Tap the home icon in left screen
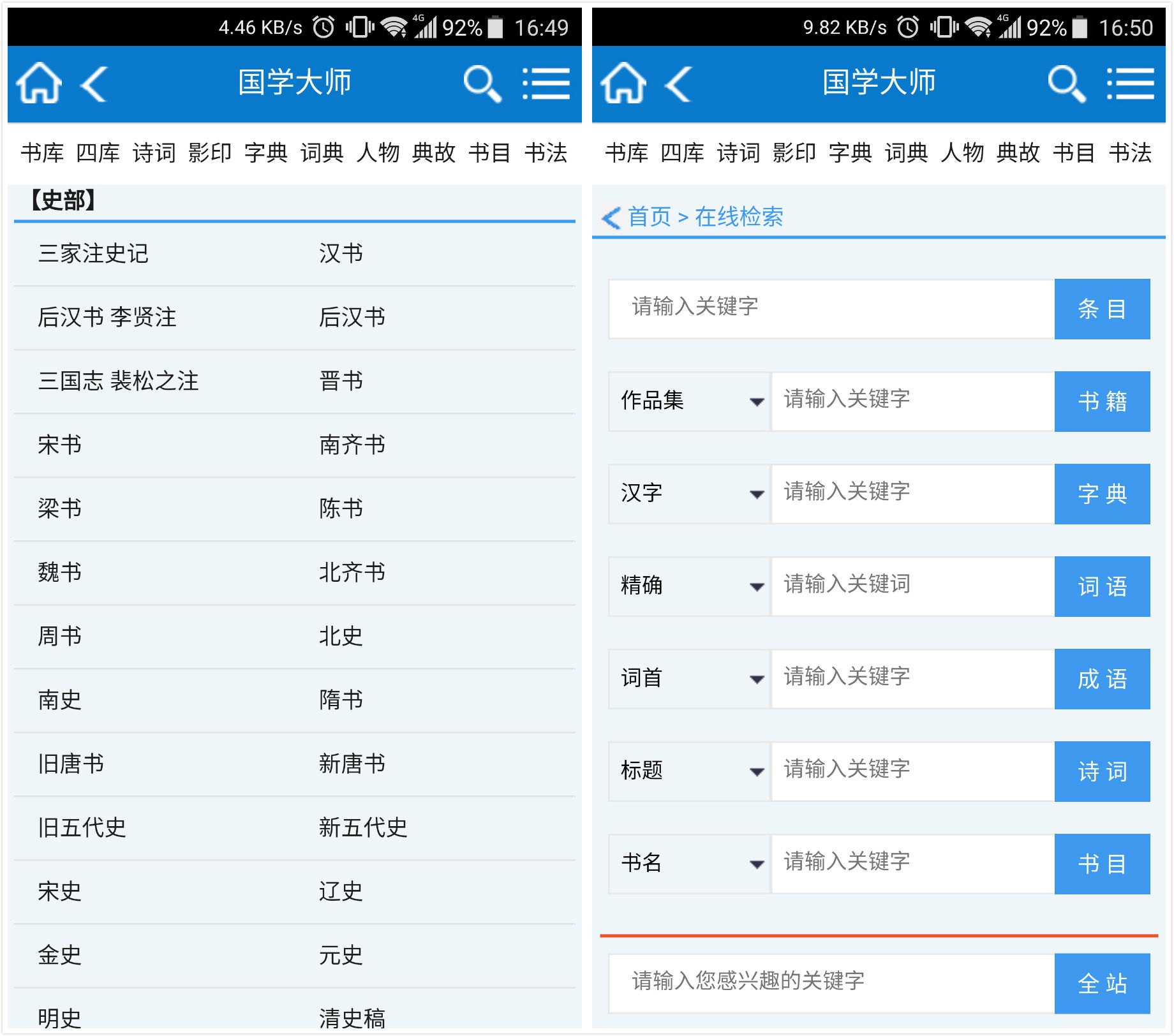1174x1036 pixels. click(x=39, y=83)
